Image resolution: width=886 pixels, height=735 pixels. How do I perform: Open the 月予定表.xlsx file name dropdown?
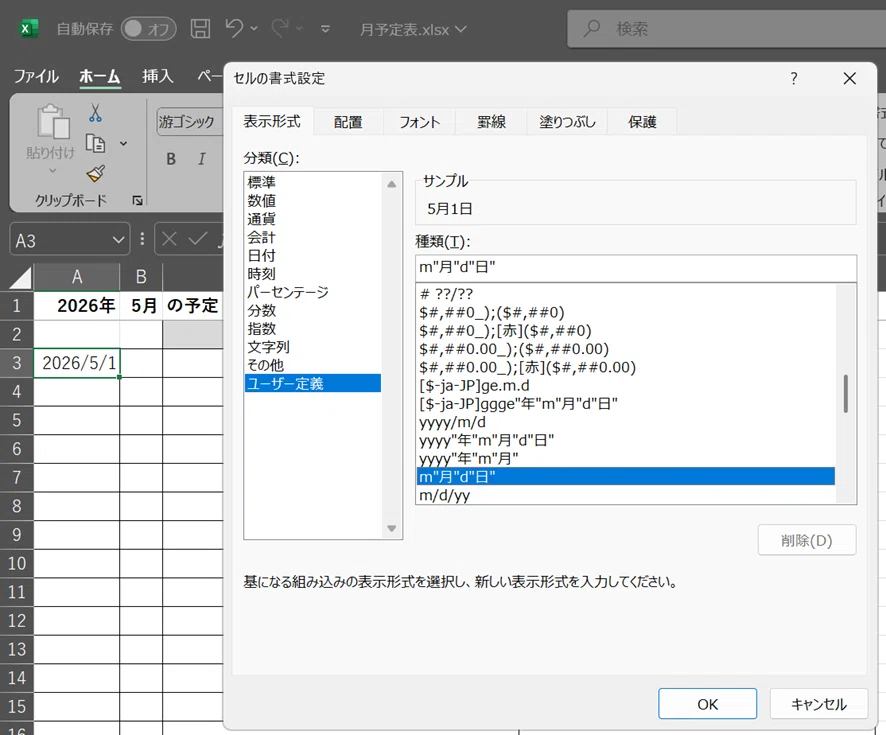coord(461,29)
